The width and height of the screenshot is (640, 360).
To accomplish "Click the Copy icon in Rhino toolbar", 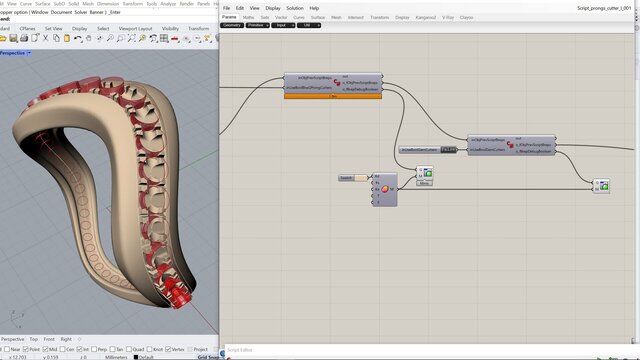I will point(56,38).
